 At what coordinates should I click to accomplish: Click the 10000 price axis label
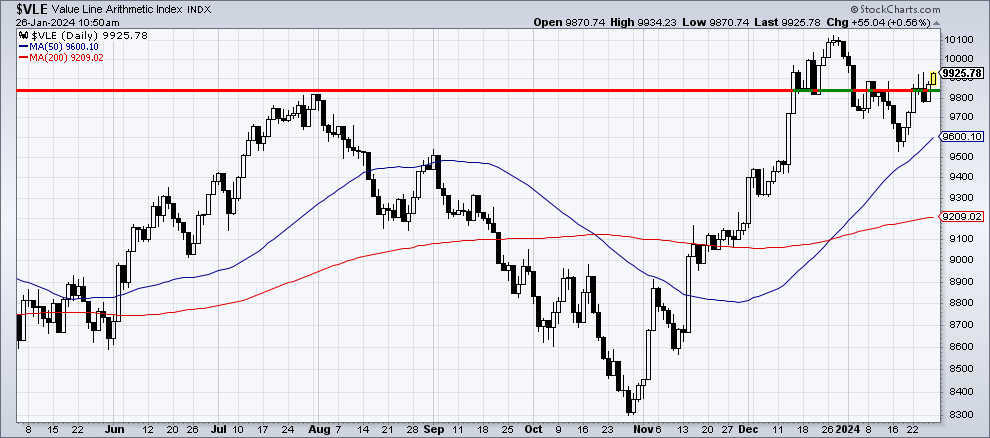957,59
